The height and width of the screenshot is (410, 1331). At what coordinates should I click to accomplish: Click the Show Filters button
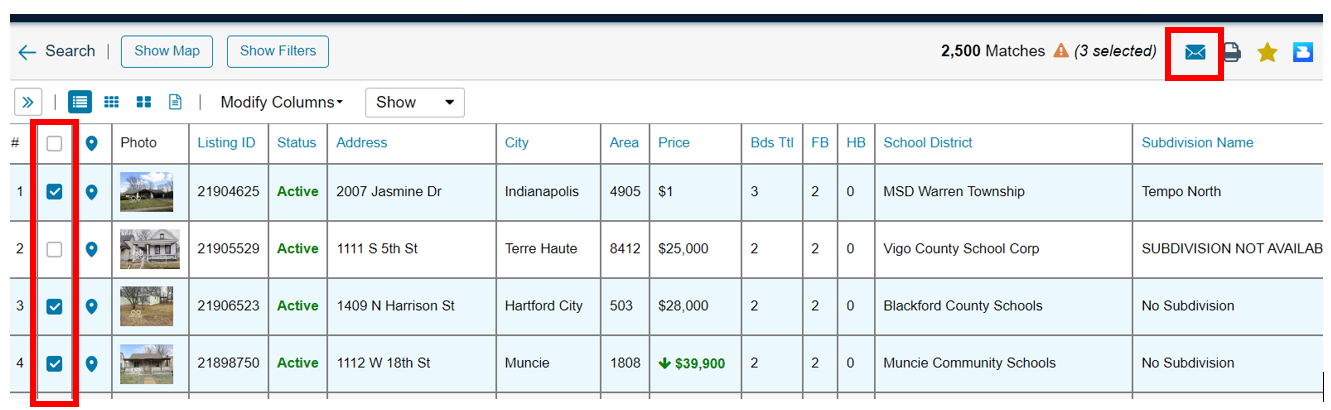tap(278, 51)
